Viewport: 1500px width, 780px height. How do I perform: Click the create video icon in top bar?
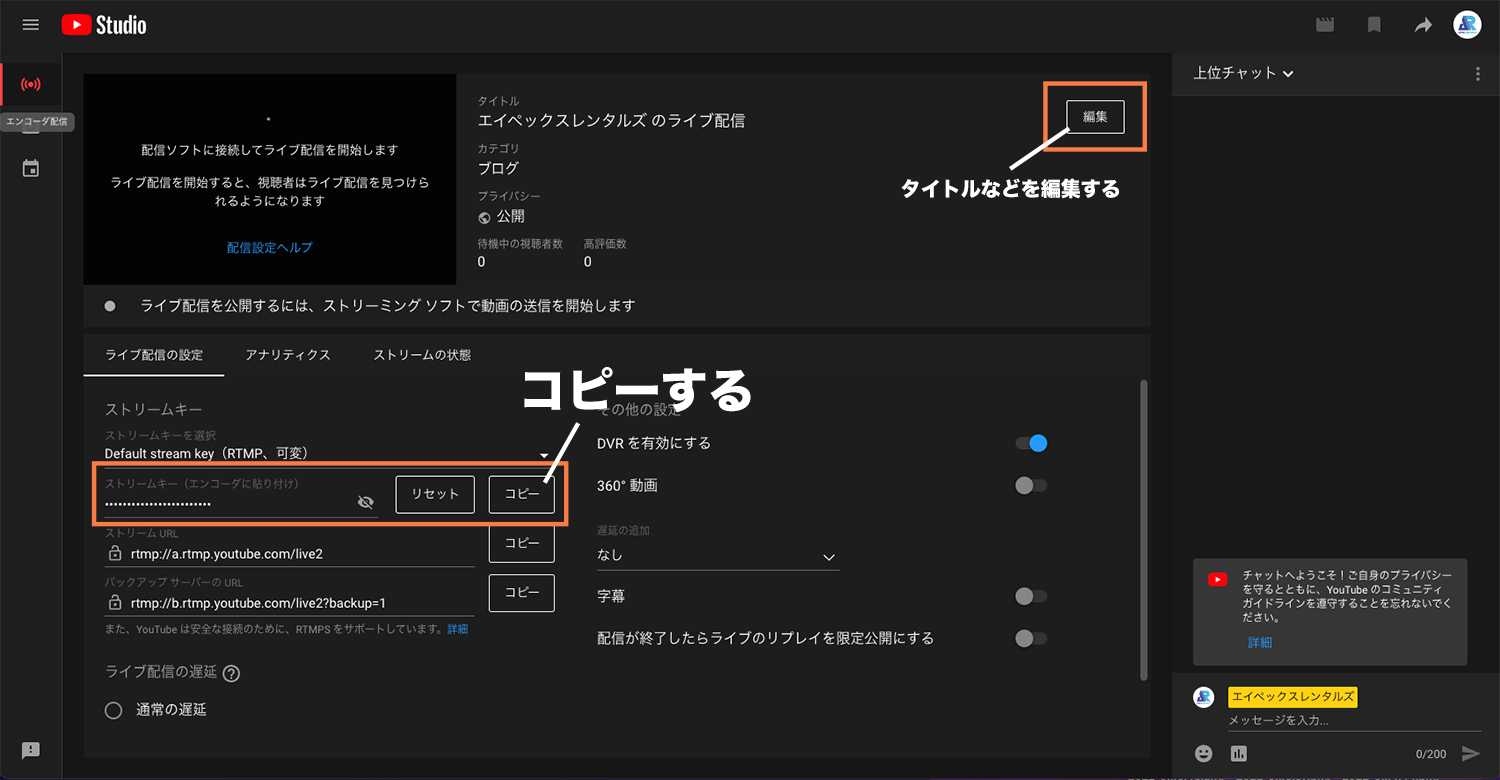coord(1325,24)
